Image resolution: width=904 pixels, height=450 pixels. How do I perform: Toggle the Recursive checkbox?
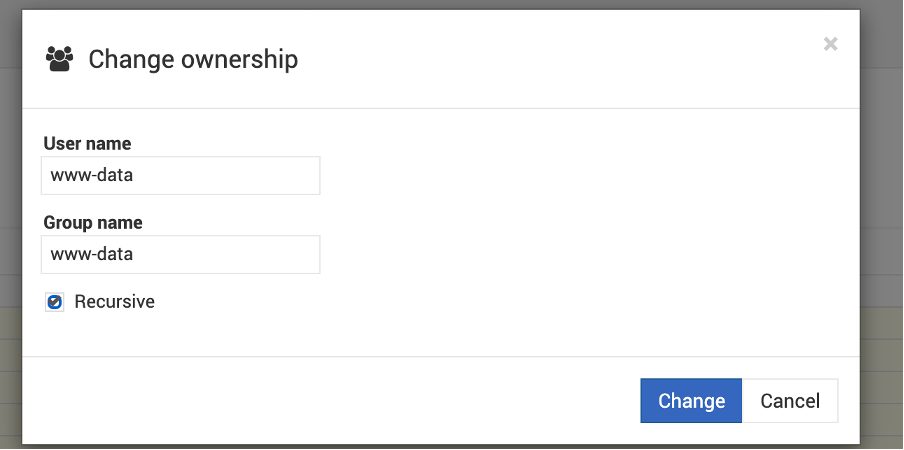[x=54, y=302]
